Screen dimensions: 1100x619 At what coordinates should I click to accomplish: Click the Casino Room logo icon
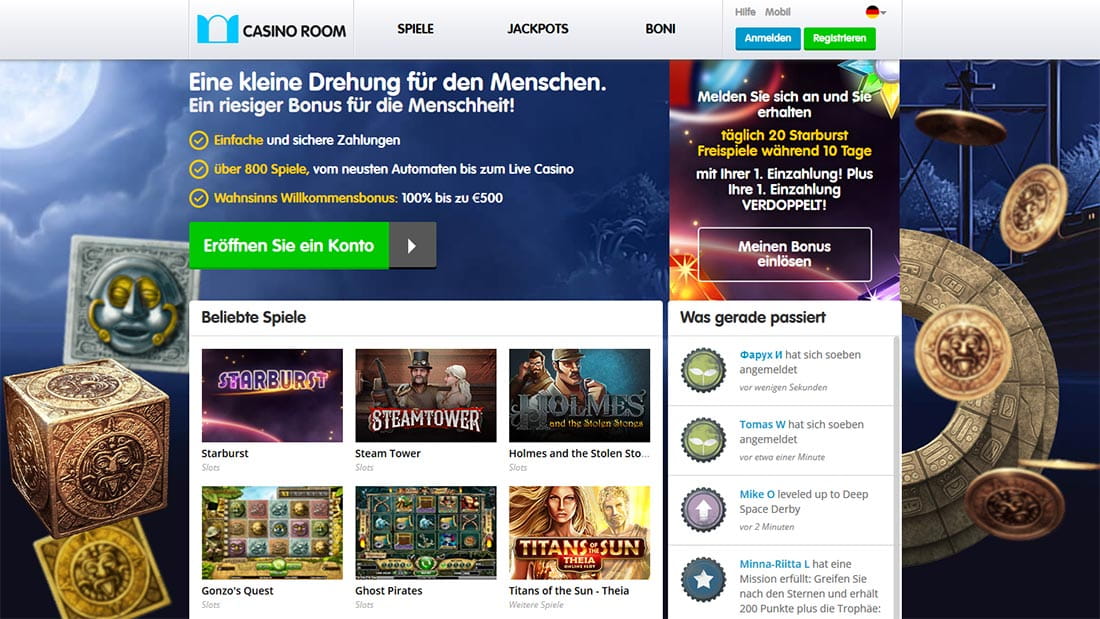[x=217, y=29]
